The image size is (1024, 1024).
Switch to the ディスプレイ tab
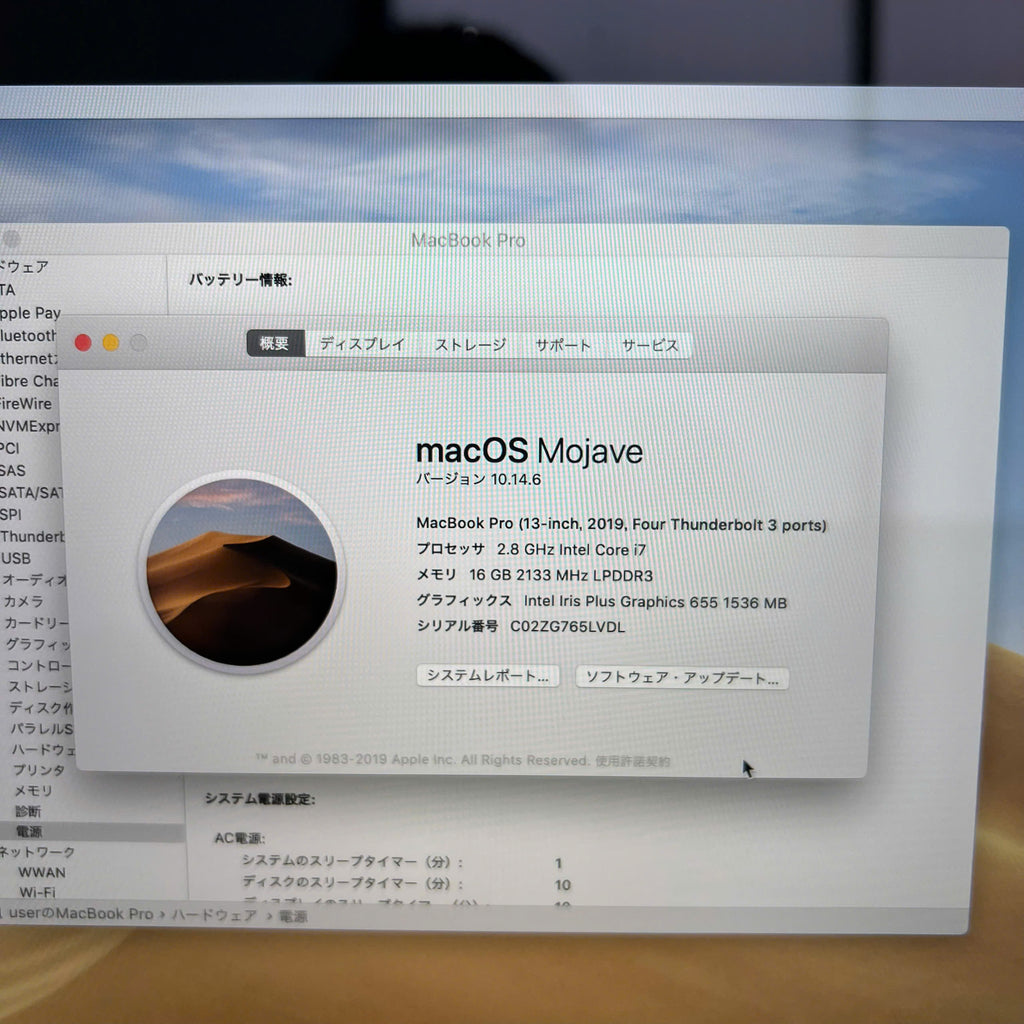click(362, 344)
